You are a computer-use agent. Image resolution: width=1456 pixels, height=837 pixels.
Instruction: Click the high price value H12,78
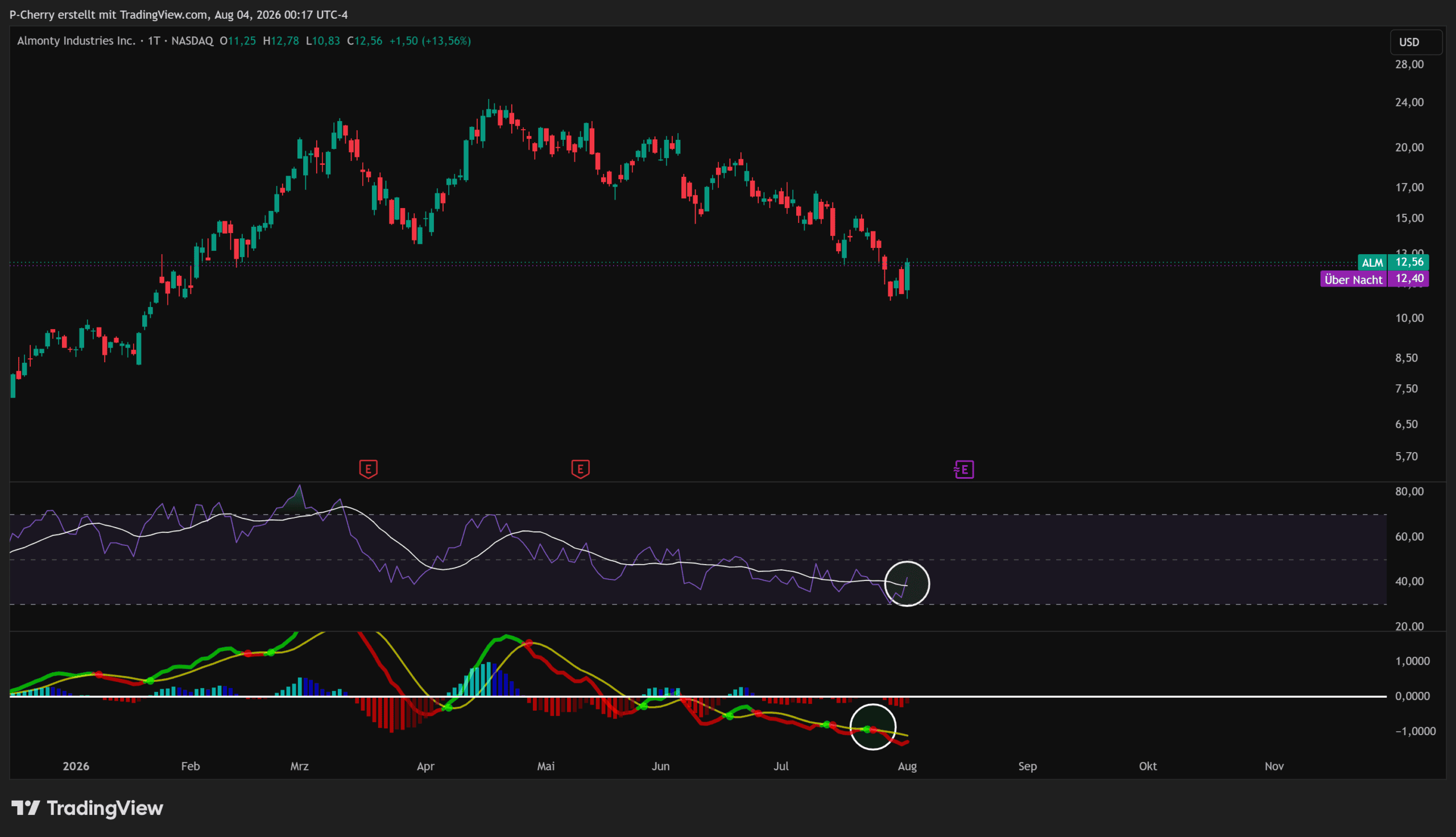coord(281,41)
